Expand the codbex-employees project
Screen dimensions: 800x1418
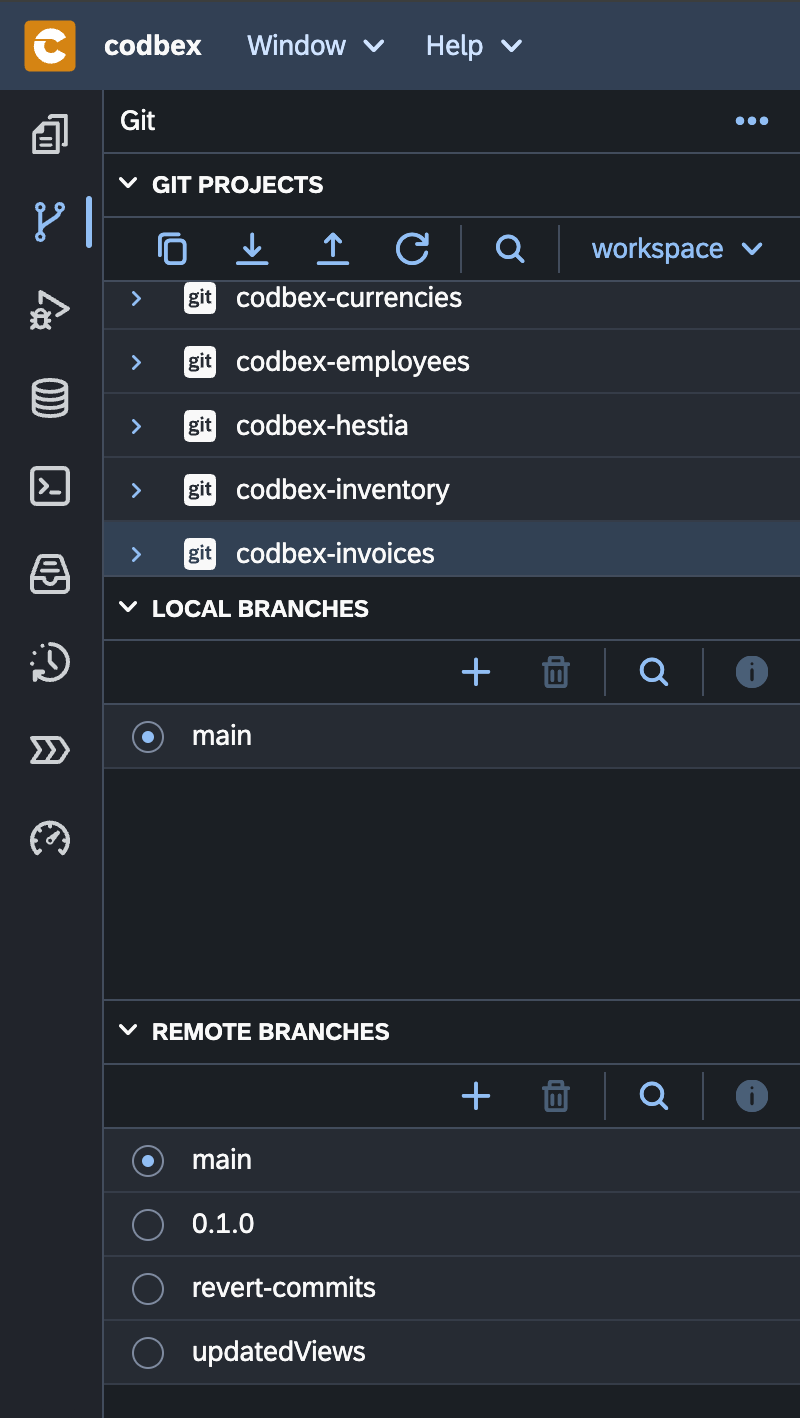click(137, 362)
